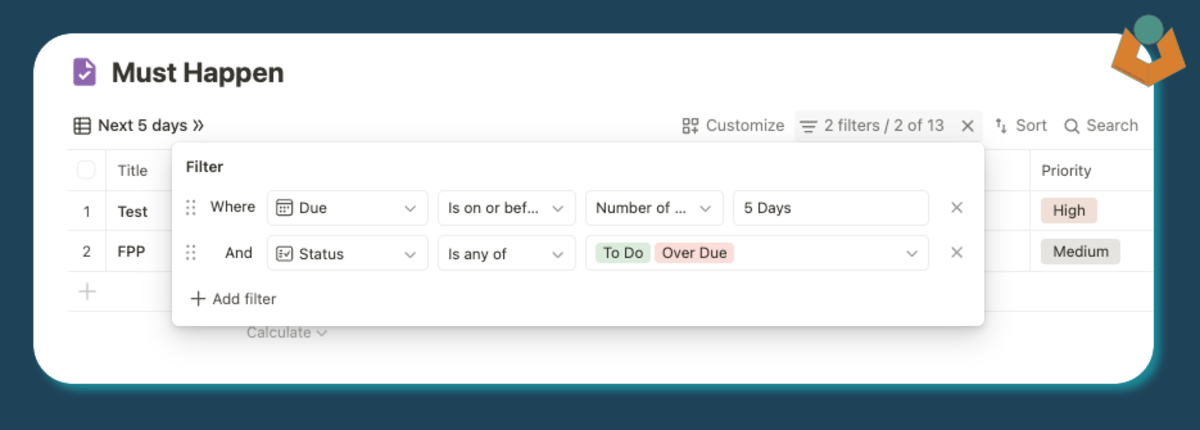
Task: Click the Search magnifier icon
Action: (1071, 126)
